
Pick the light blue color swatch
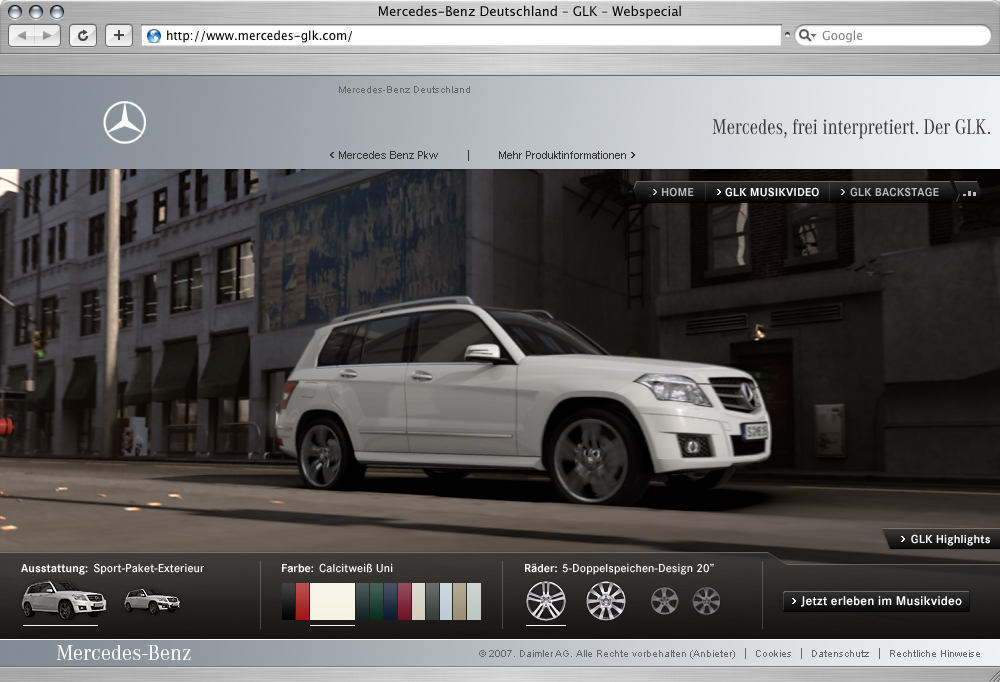(446, 601)
